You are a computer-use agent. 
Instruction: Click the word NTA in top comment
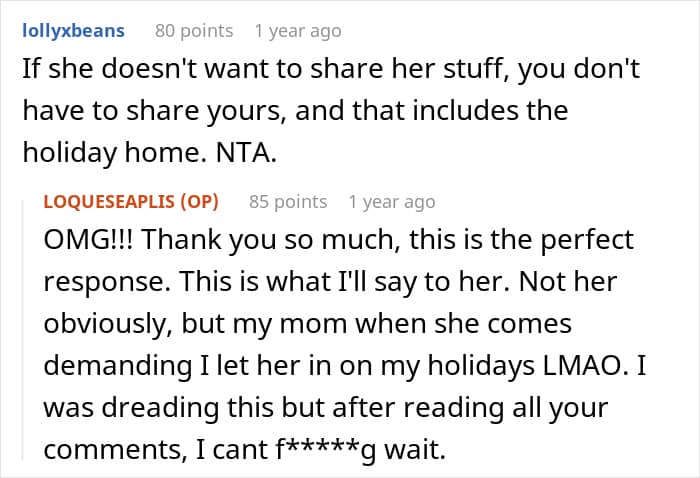pos(246,153)
